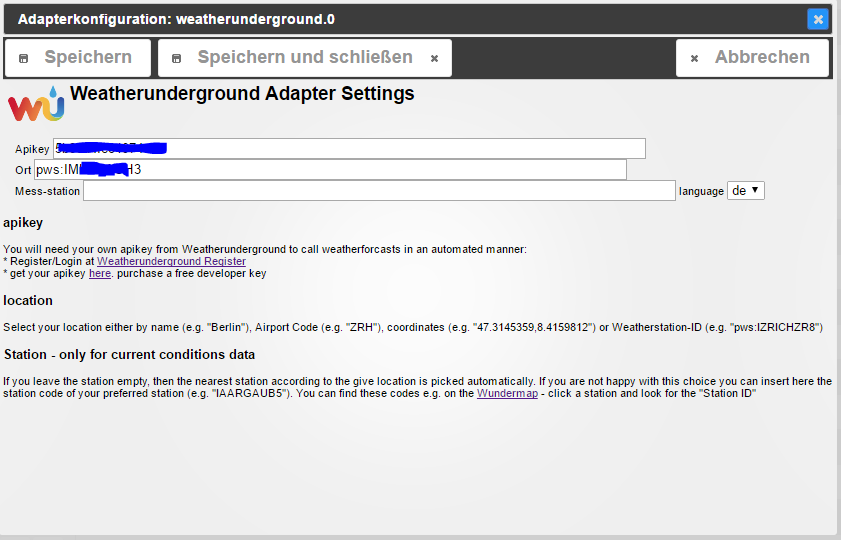
Task: Click the Weatherunderground WU logo
Action: coord(36,104)
